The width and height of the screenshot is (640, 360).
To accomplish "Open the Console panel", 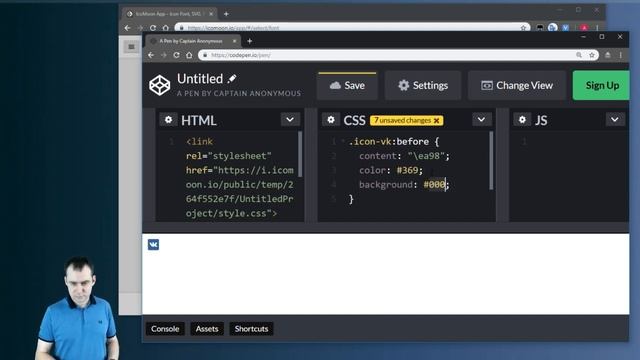I will [x=165, y=329].
